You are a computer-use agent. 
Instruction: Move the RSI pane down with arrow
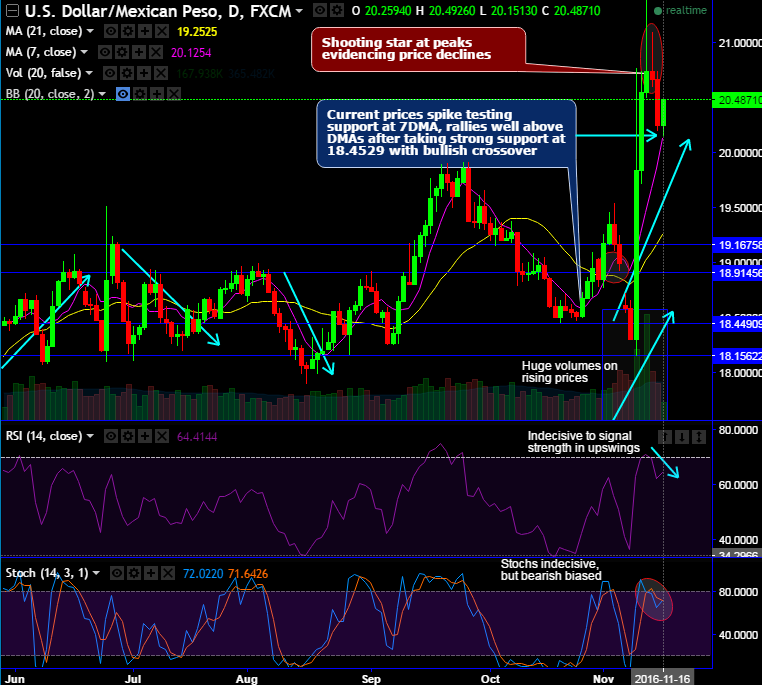(681, 435)
